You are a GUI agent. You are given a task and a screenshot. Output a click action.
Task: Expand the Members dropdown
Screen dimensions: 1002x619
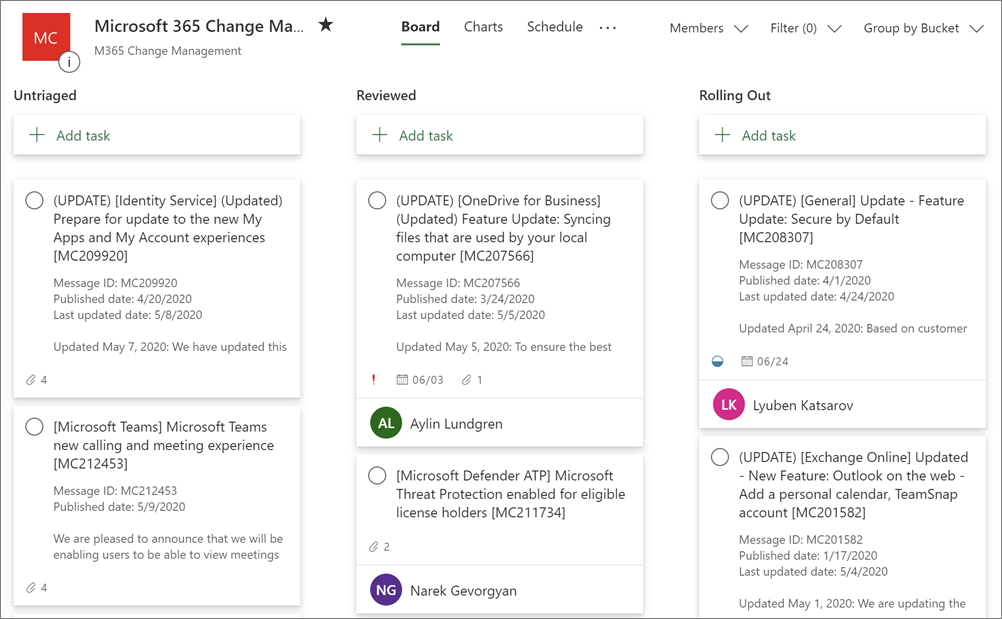coord(708,28)
